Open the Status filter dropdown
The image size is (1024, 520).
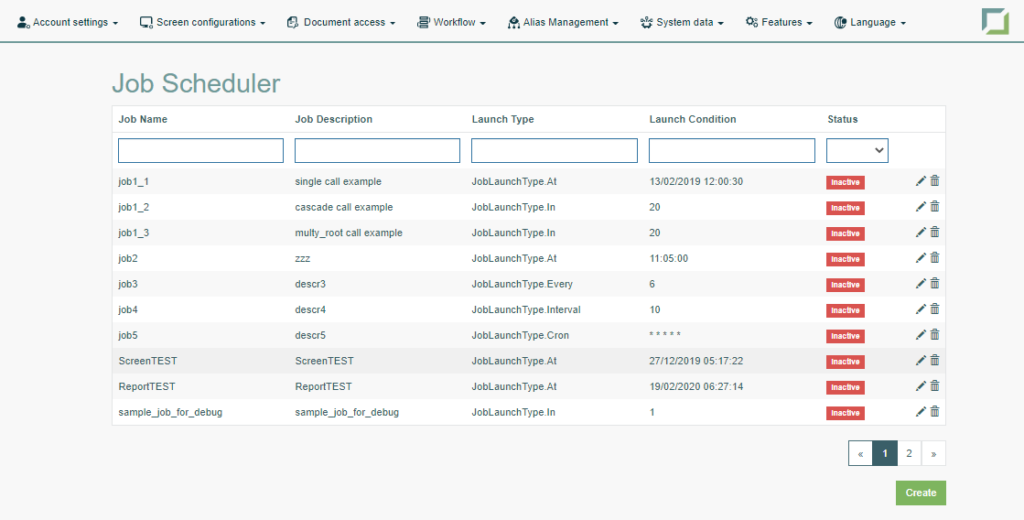857,150
